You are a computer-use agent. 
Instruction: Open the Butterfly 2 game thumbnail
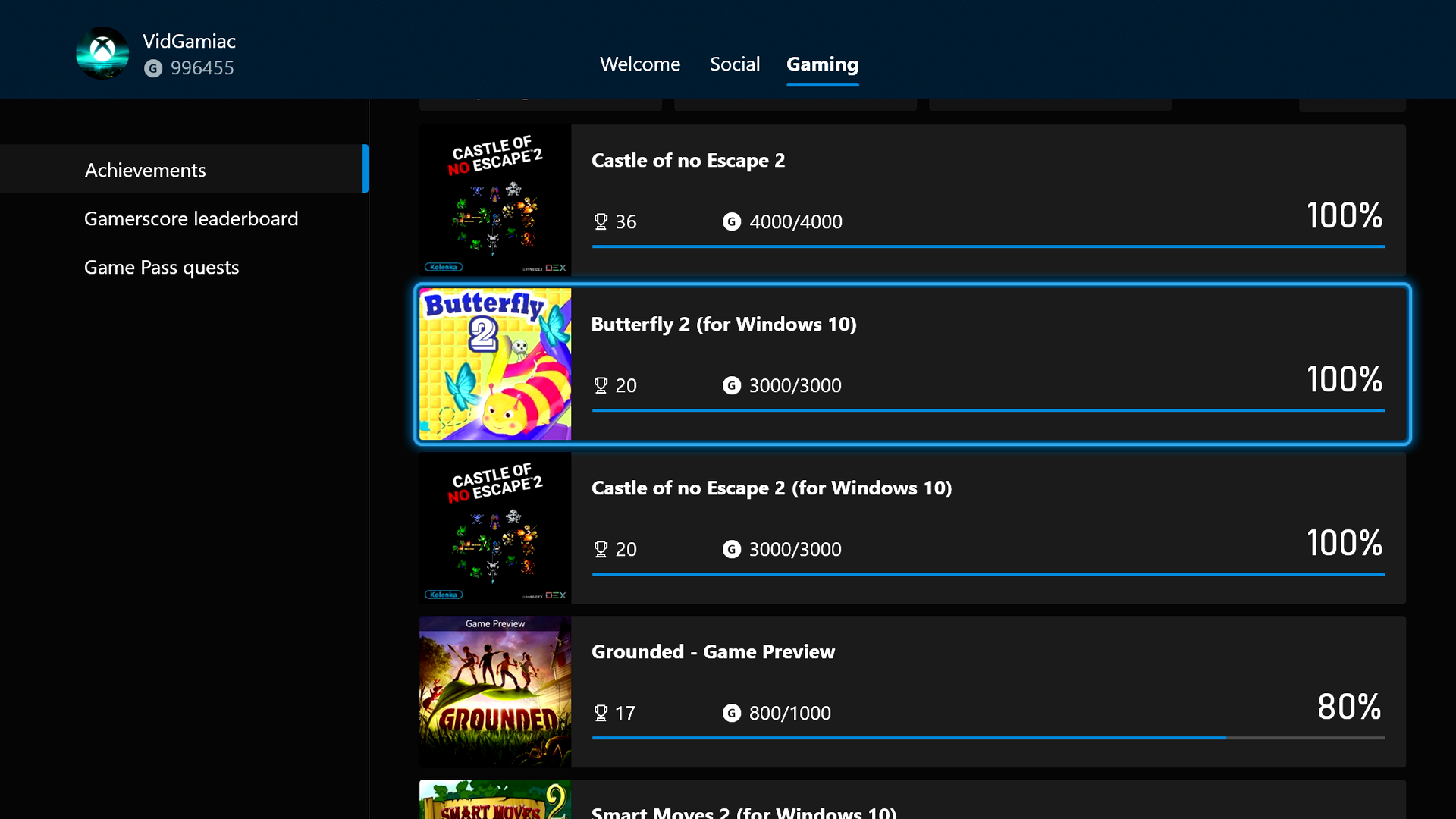coord(495,364)
